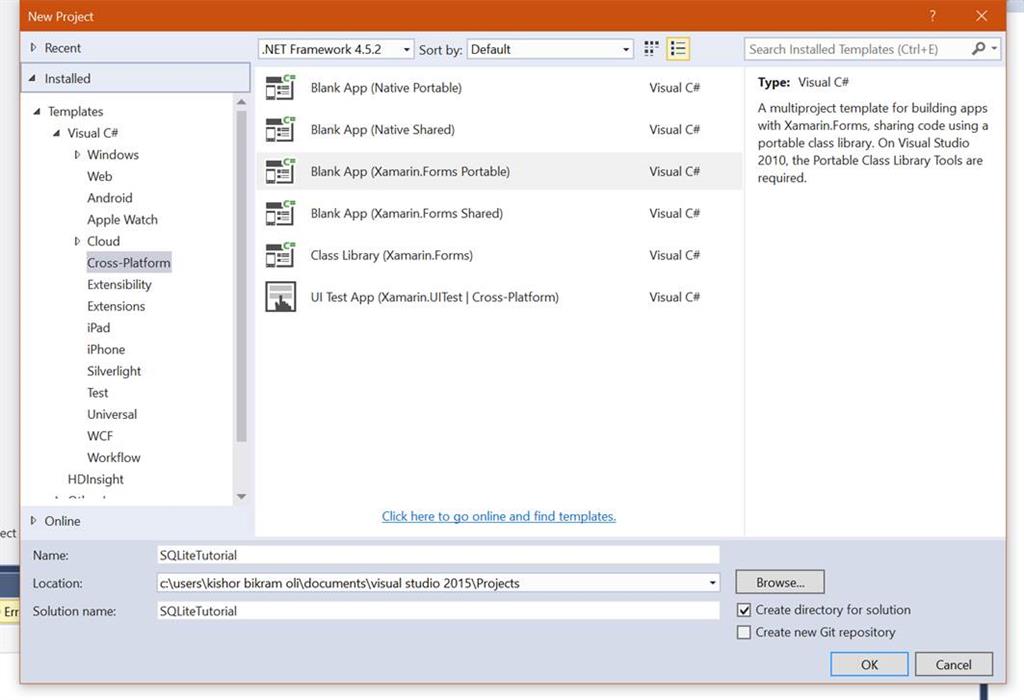This screenshot has width=1024, height=700.
Task: Open the .NET Framework version dropdown
Action: click(x=336, y=49)
